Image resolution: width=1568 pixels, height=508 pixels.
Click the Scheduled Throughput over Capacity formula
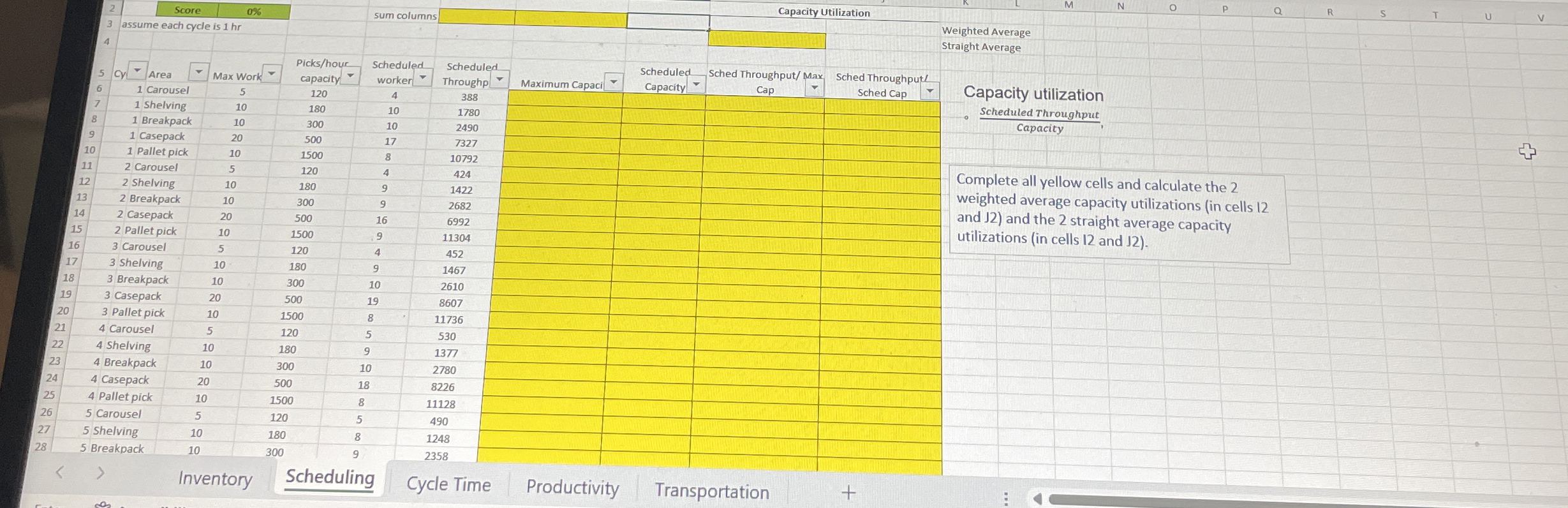point(1039,121)
